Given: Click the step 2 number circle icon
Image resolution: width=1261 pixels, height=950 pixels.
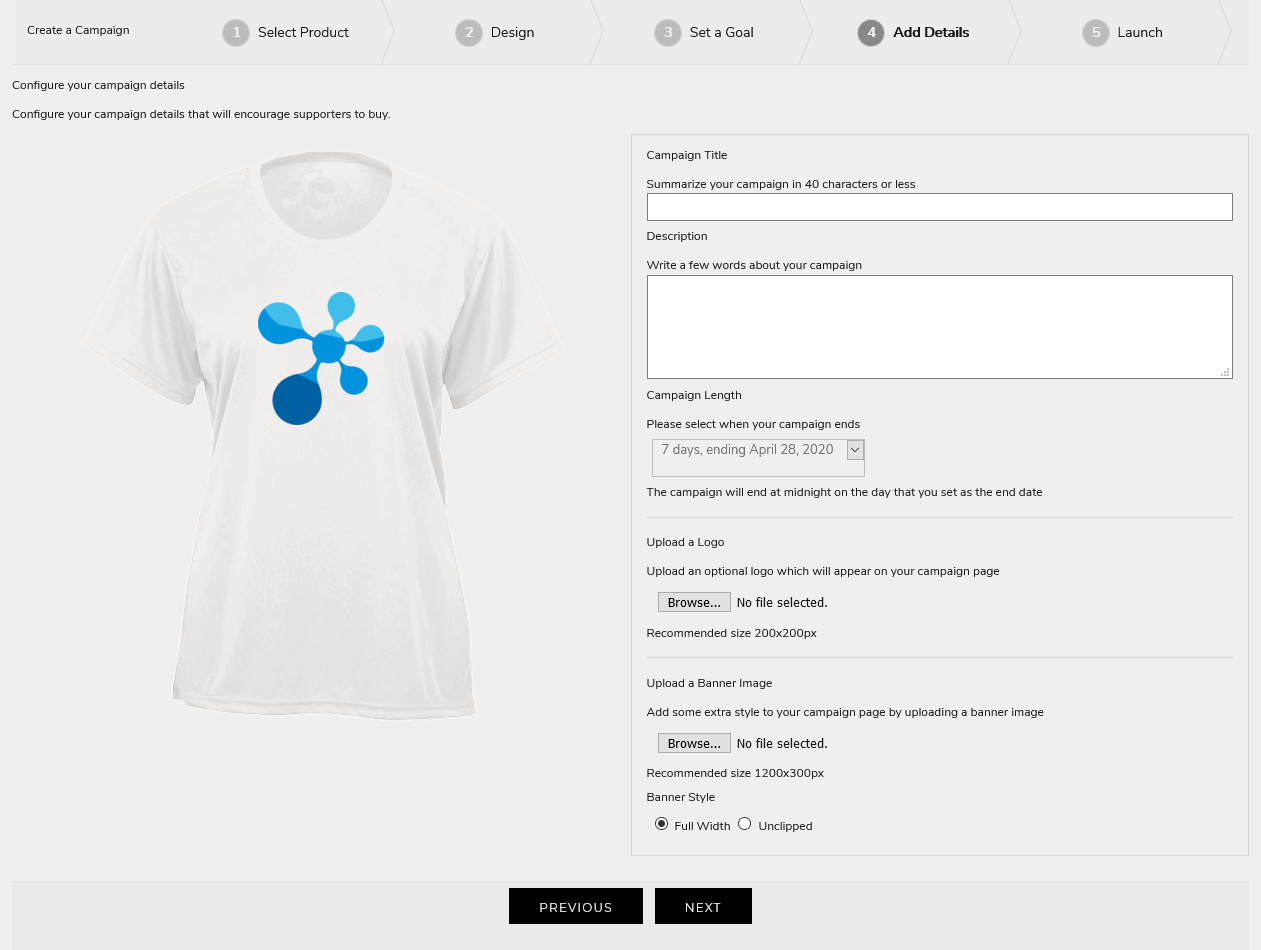Looking at the screenshot, I should 469,33.
